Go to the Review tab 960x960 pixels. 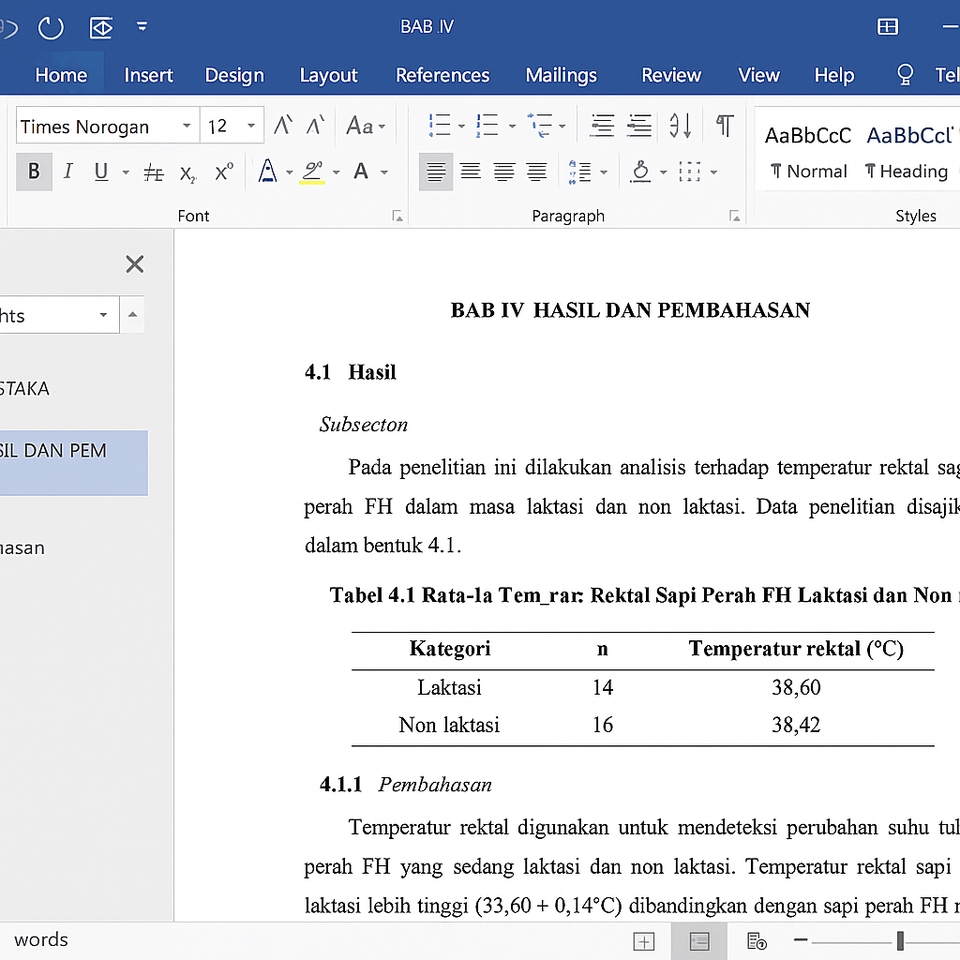tap(671, 75)
